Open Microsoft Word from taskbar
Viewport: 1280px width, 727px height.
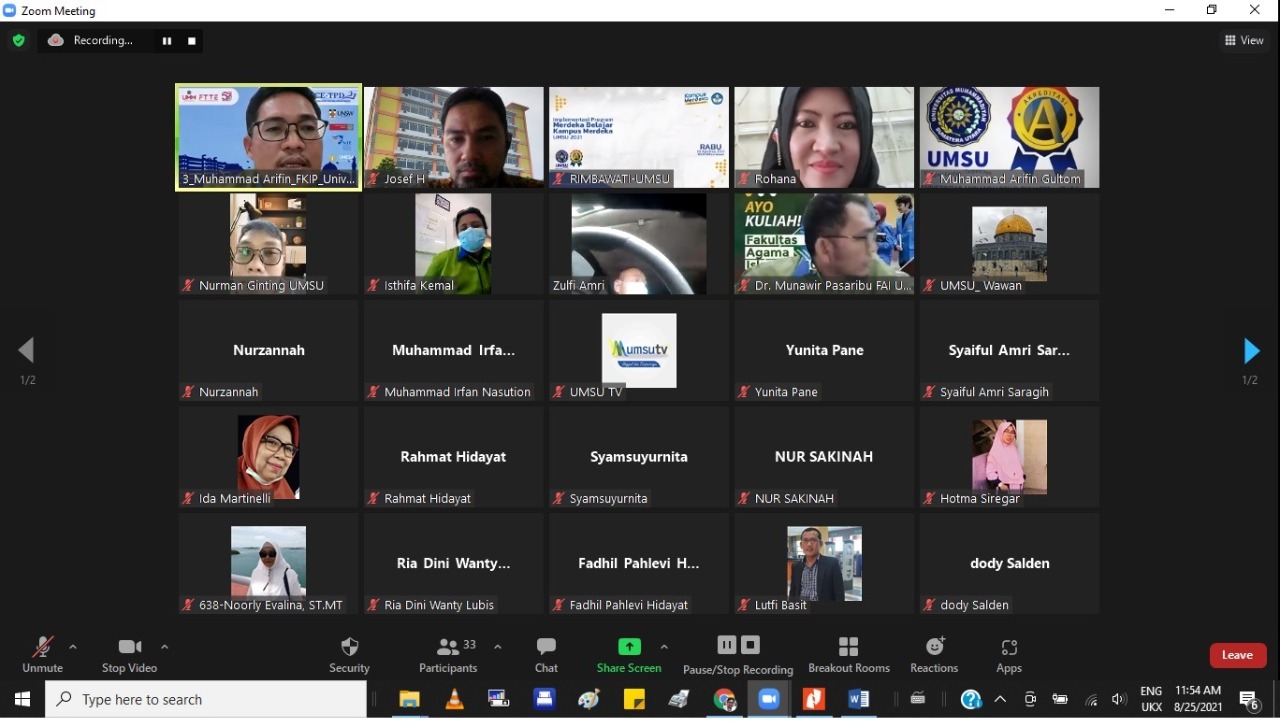858,700
